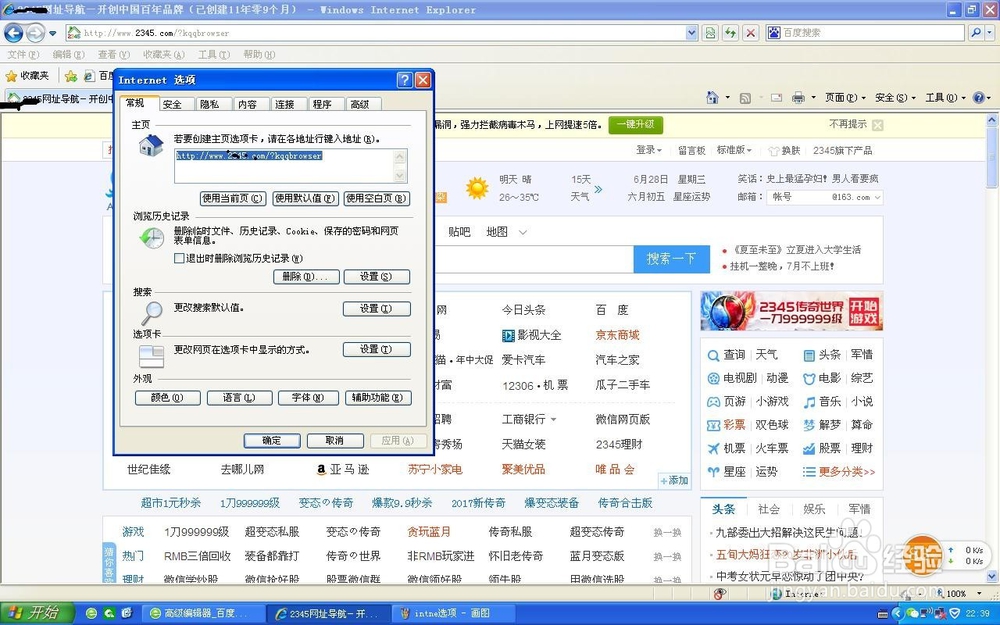This screenshot has width=1000, height=625.
Task: Click the 百度搜索 search box at top right
Action: click(865, 33)
